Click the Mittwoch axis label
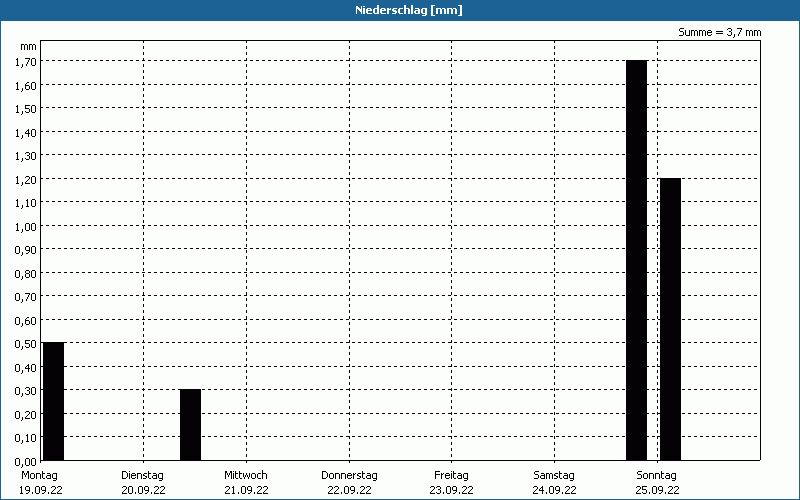 point(246,476)
